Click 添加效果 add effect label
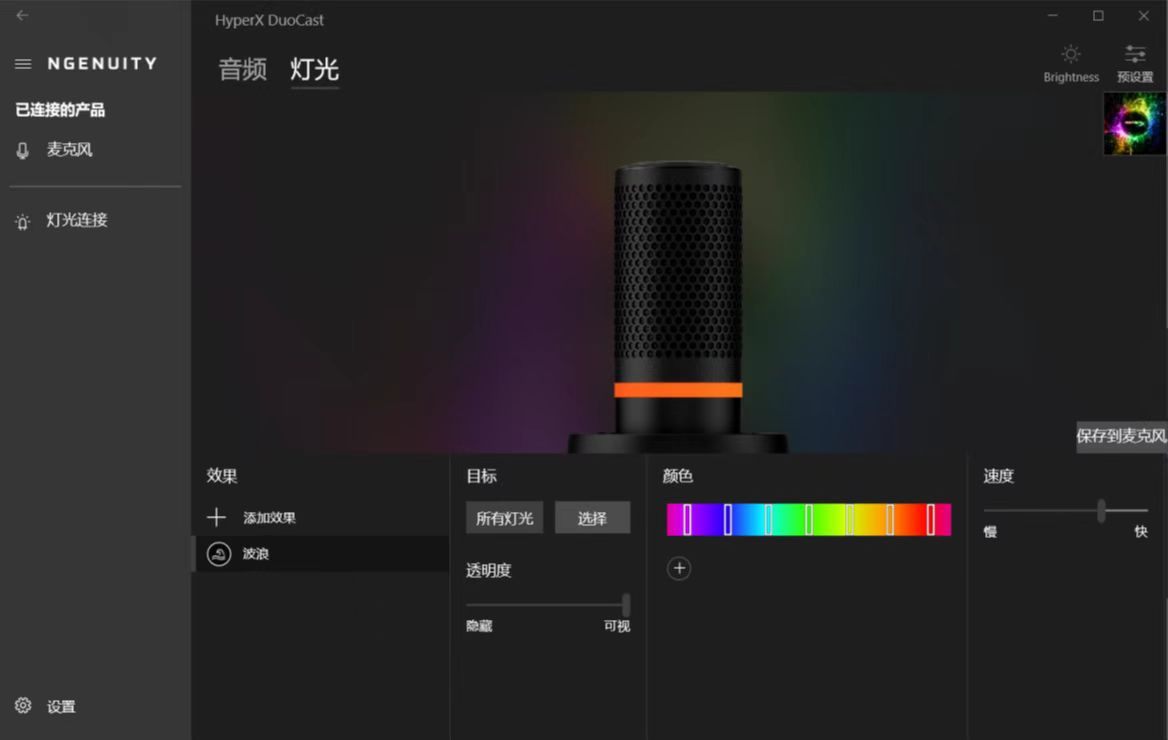 pyautogui.click(x=270, y=518)
